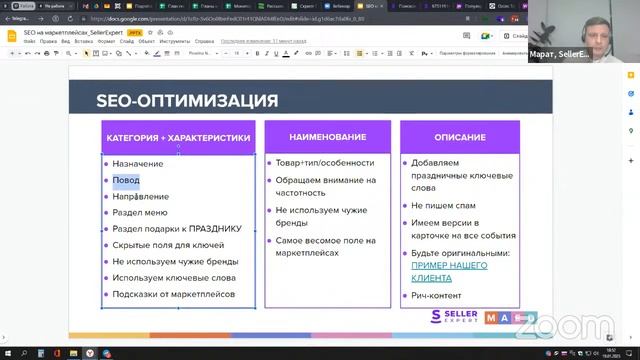
Task: Open the text color picker
Action: pyautogui.click(x=286, y=53)
